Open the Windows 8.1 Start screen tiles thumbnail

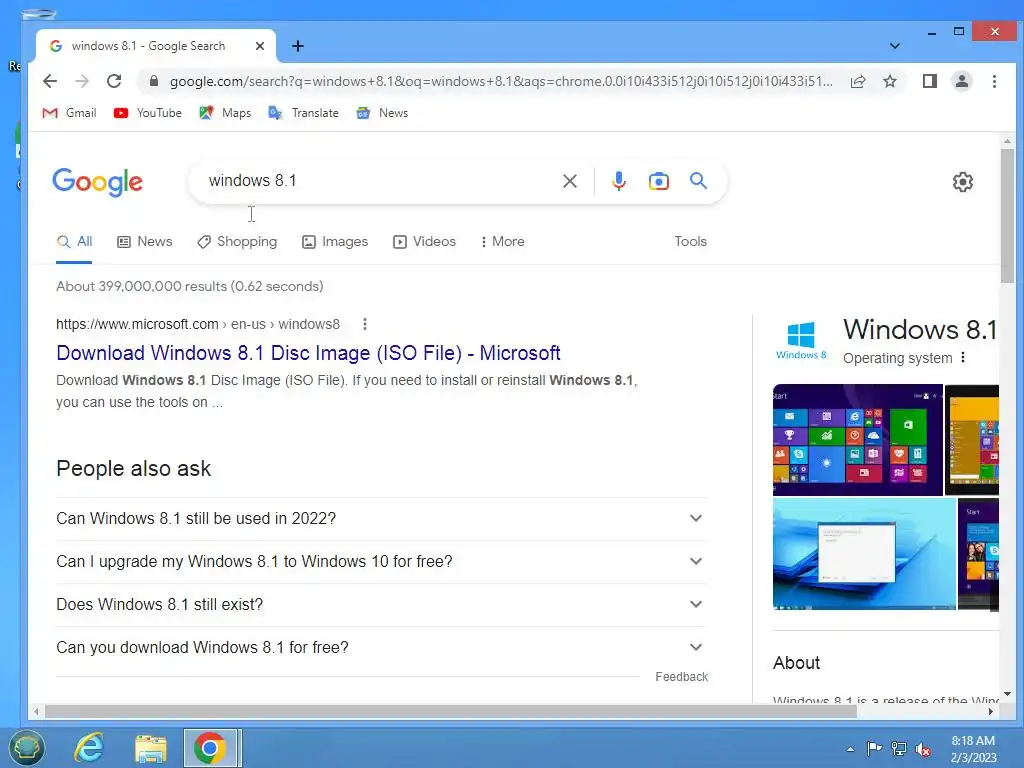coord(857,440)
